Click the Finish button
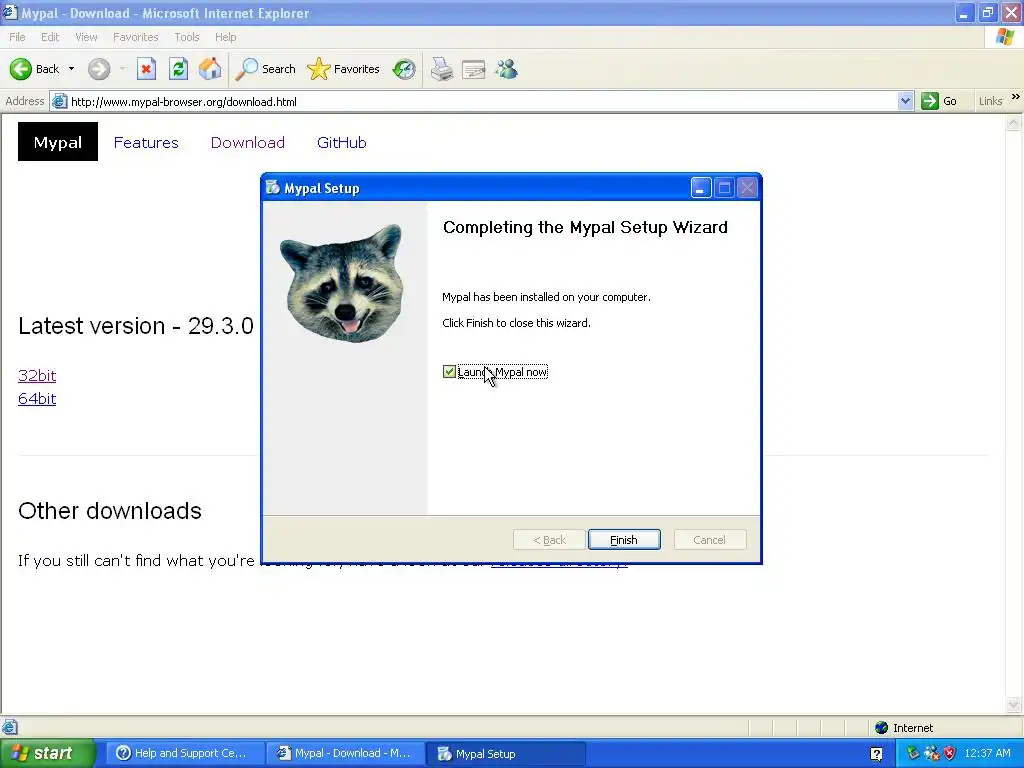 pyautogui.click(x=624, y=540)
